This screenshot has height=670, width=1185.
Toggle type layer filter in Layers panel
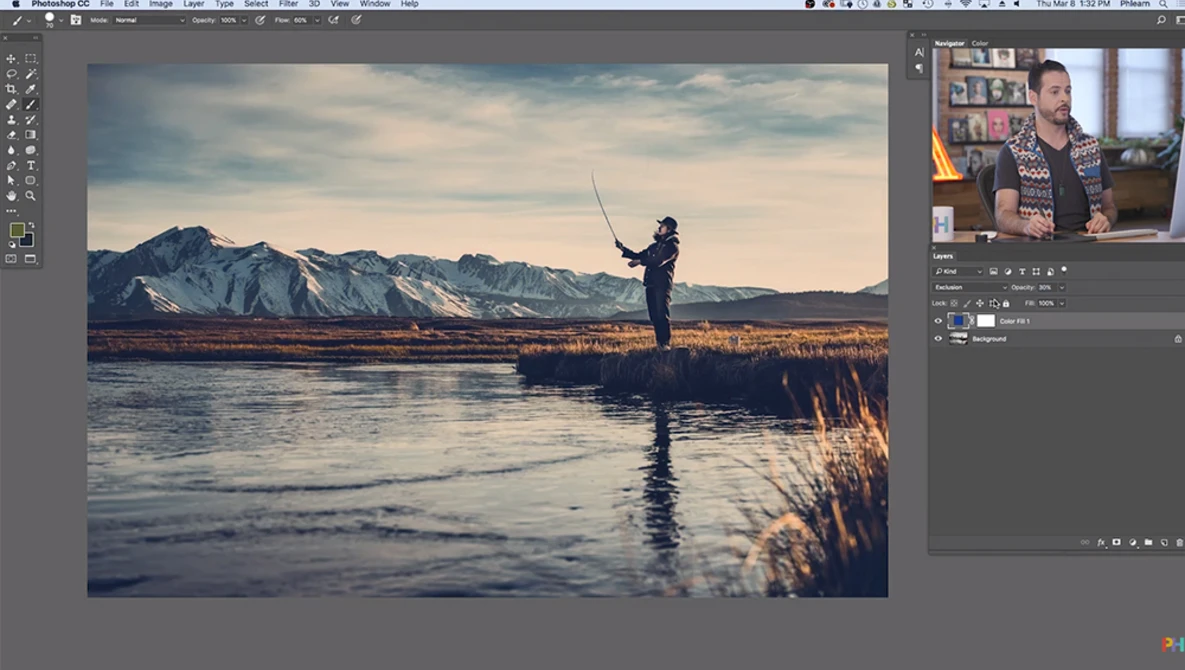(1022, 271)
